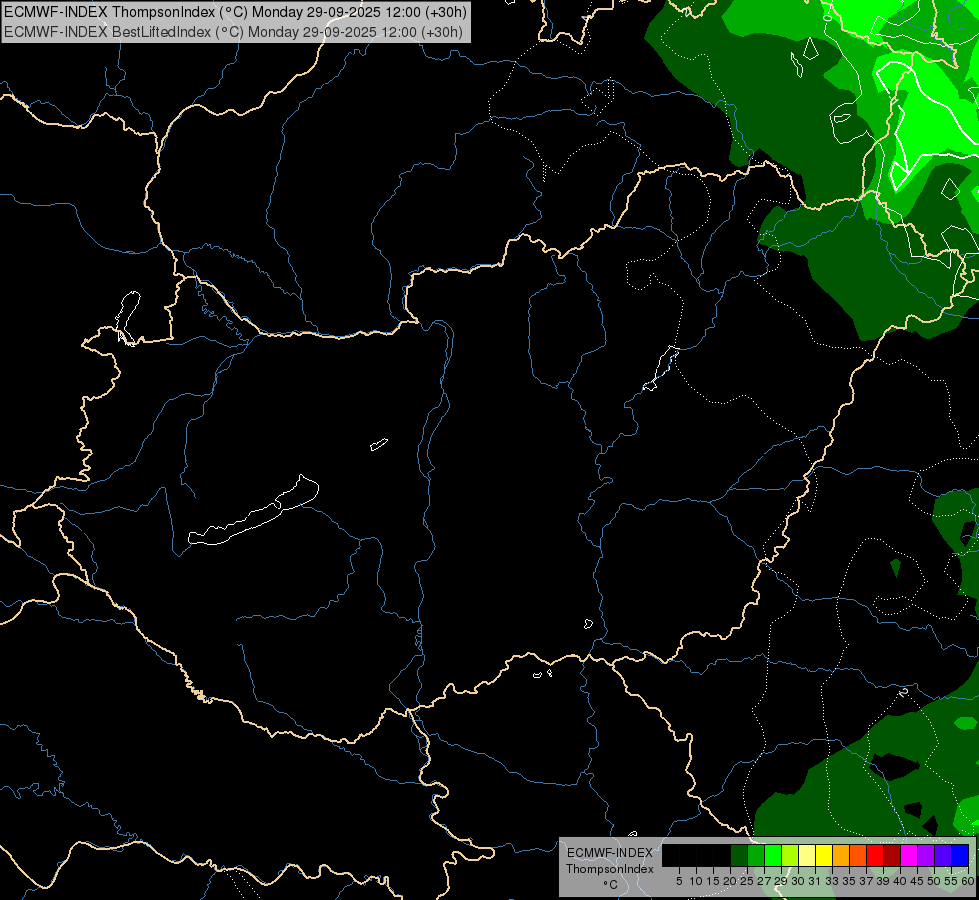Viewport: 979px width, 900px height.
Task: Select the magenta 40-45 legend swatch
Action: pyautogui.click(x=909, y=855)
